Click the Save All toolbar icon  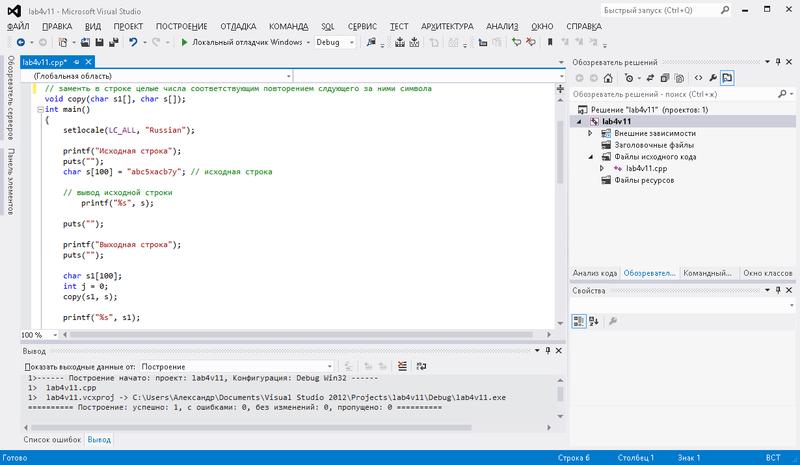pyautogui.click(x=113, y=42)
